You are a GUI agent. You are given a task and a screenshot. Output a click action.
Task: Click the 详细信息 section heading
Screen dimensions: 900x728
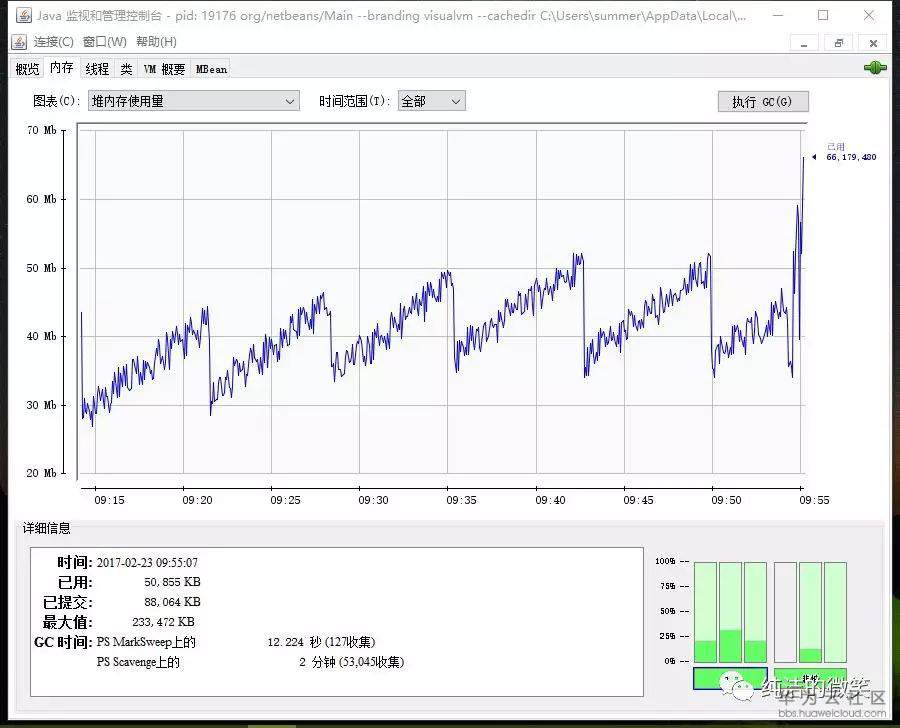46,528
